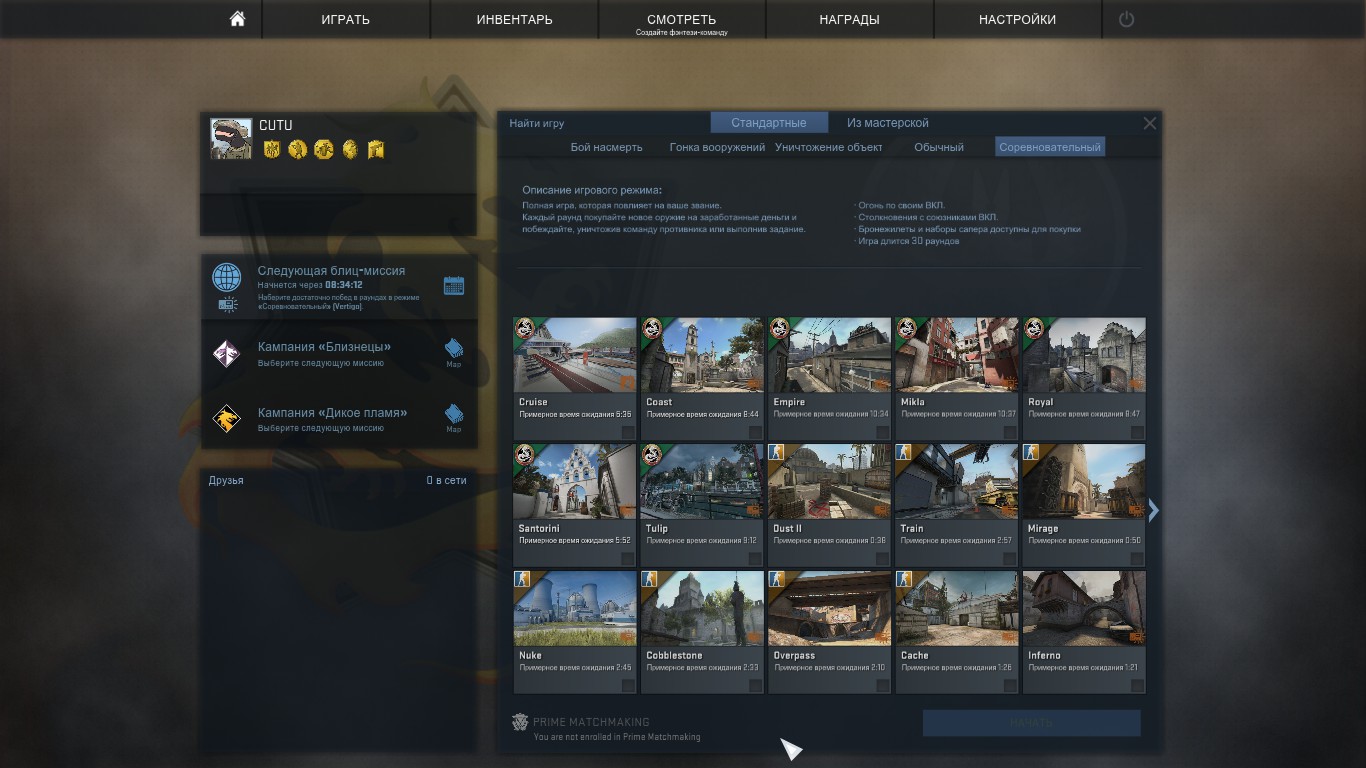Screen dimensions: 1366x768
Task: Select the Гонка вооружений mode
Action: pyautogui.click(x=717, y=147)
